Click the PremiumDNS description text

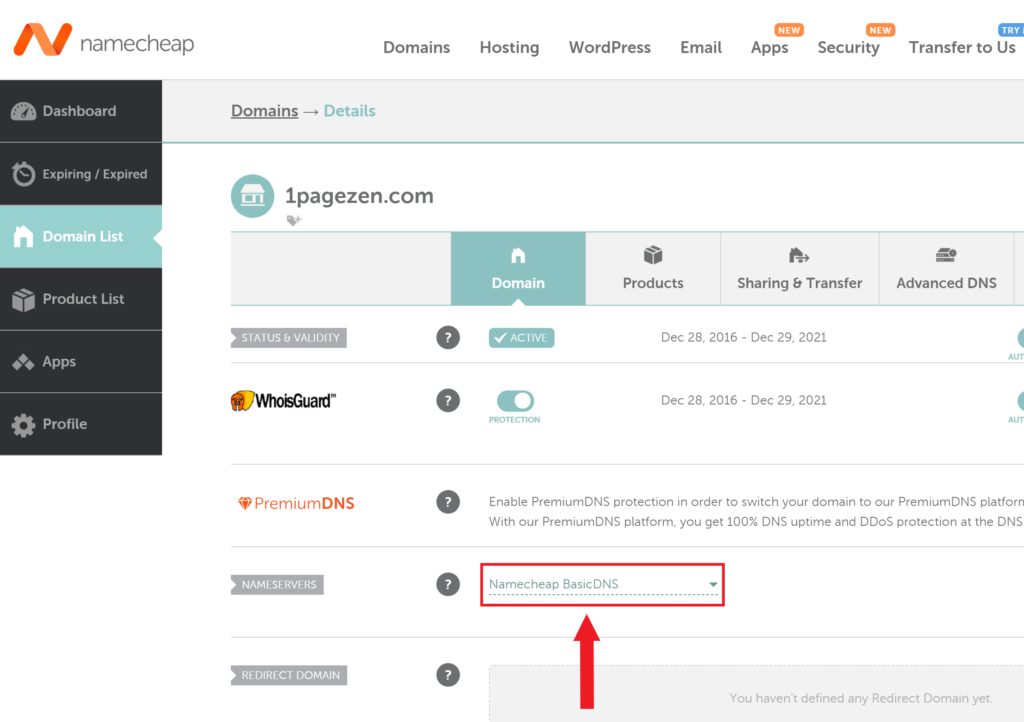(x=756, y=512)
